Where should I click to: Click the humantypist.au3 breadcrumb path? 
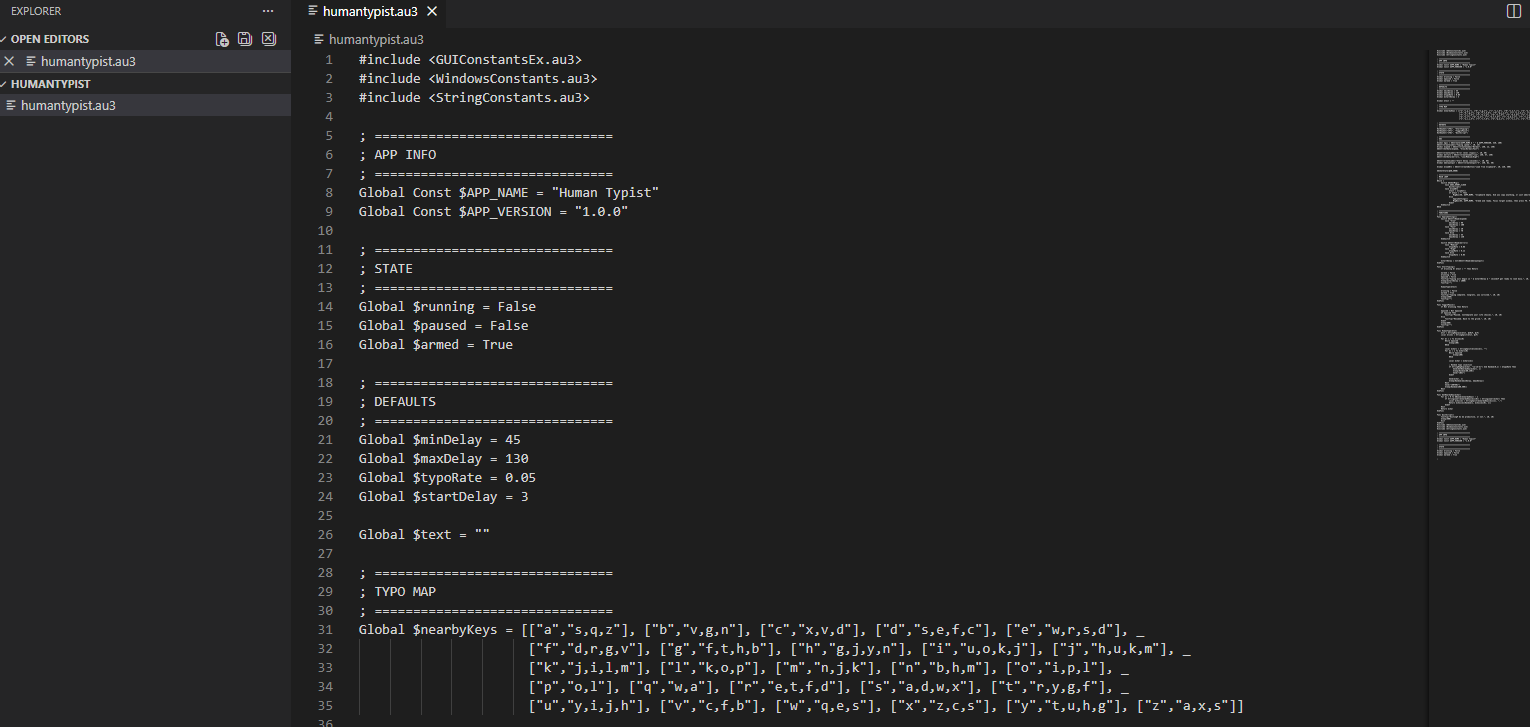376,40
